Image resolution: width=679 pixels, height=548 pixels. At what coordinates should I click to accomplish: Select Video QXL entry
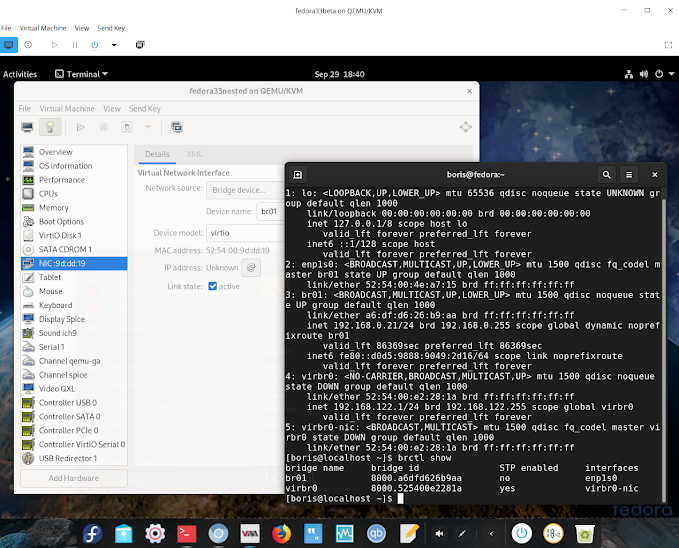click(74, 389)
